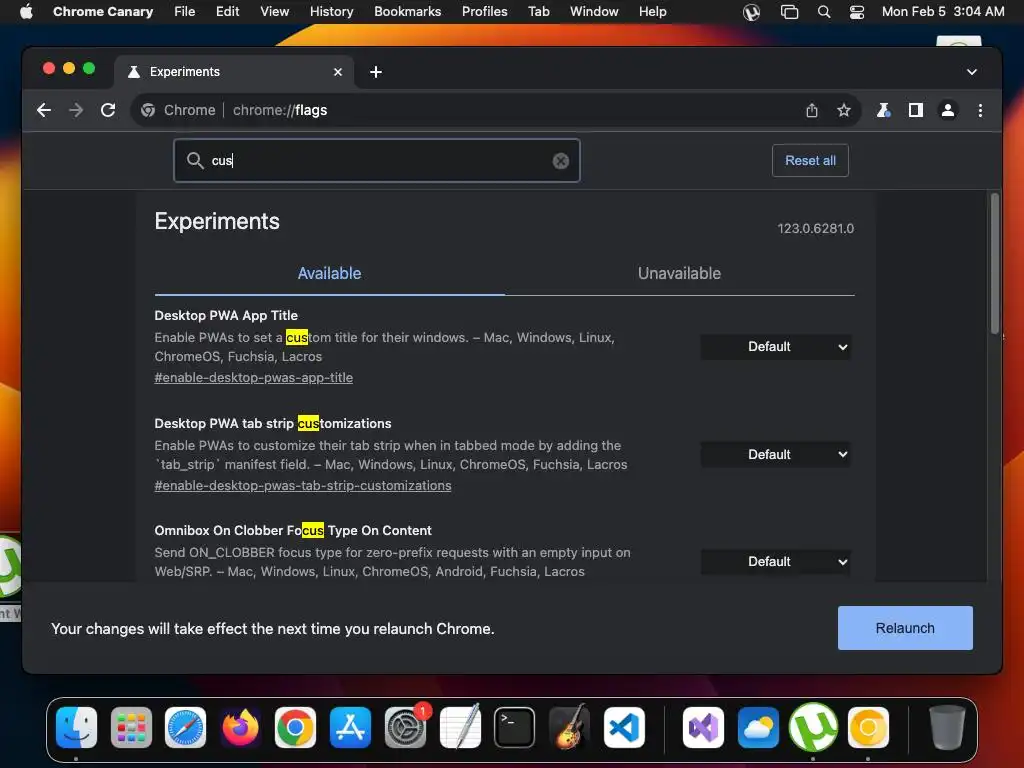This screenshot has width=1024, height=768.
Task: Click the WordPress icon in the menu bar
Action: 752,12
